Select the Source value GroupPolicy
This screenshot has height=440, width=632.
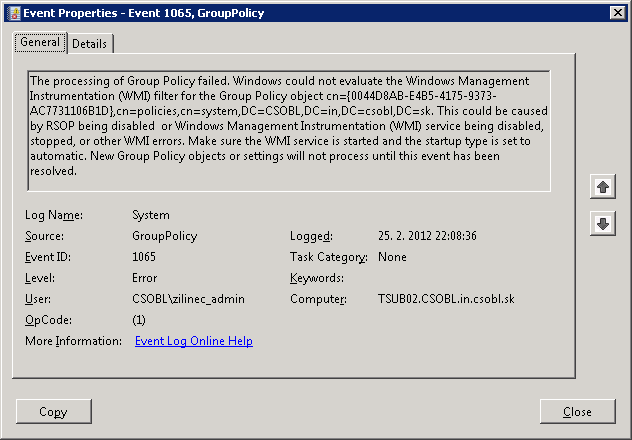(x=165, y=236)
